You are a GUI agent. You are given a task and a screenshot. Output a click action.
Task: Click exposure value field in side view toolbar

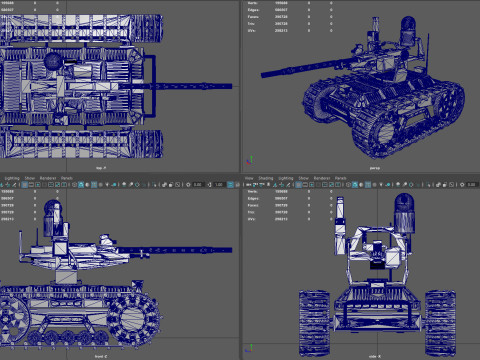[x=472, y=185]
